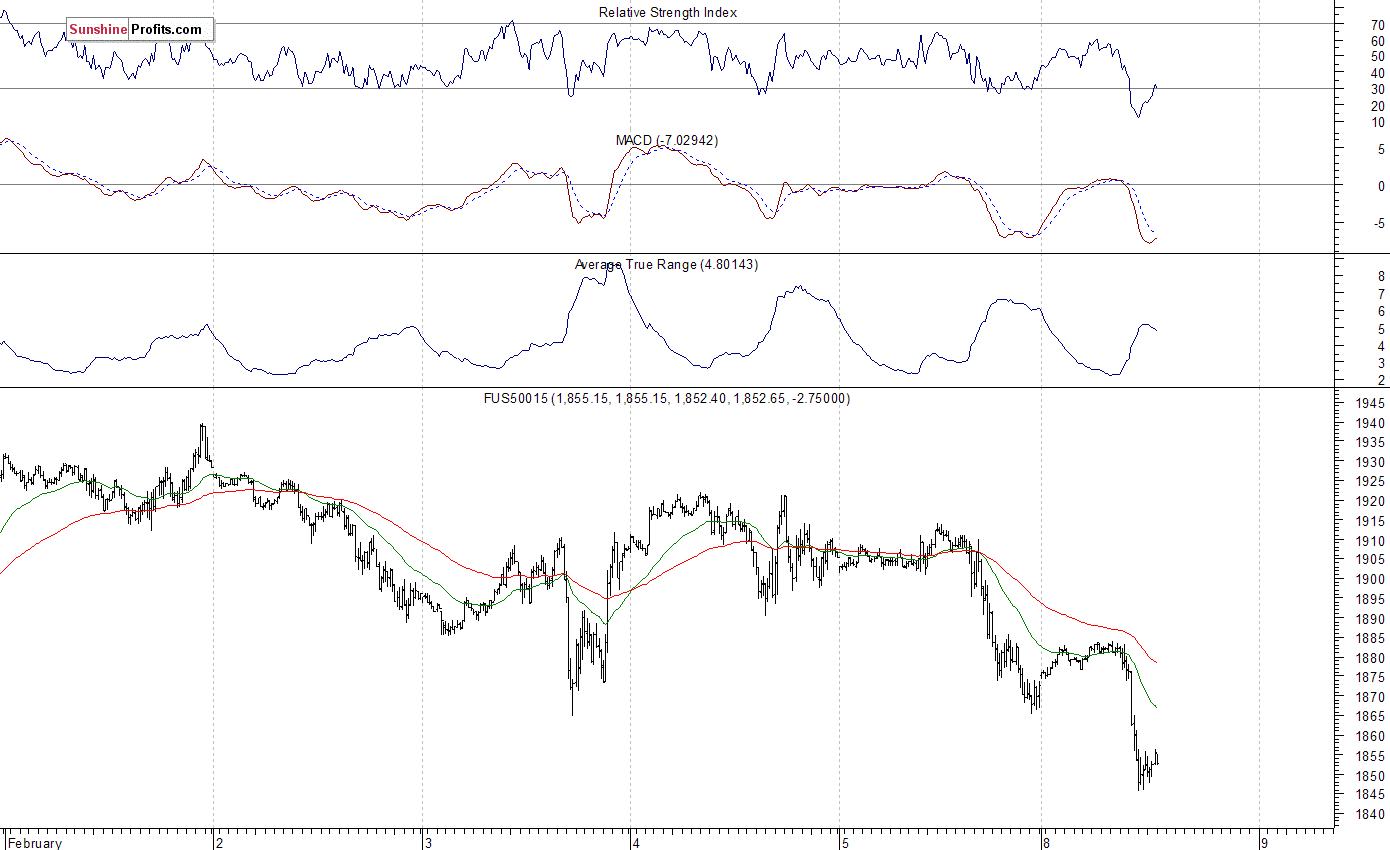Click the date label 4 on the axis
1390x850 pixels.
637,842
